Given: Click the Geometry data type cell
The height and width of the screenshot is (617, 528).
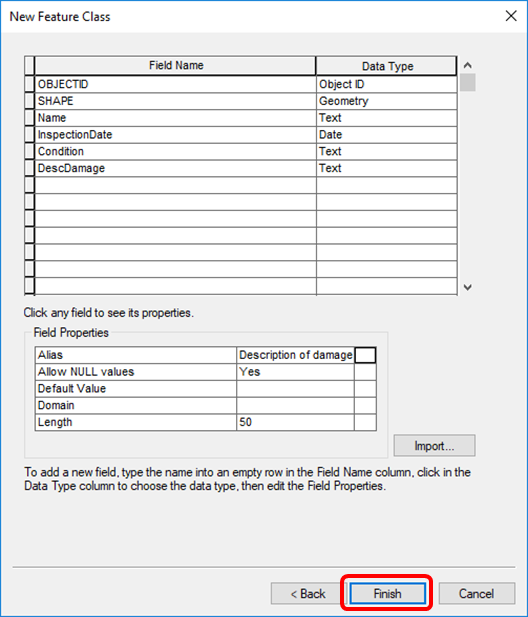Looking at the screenshot, I should click(x=386, y=101).
